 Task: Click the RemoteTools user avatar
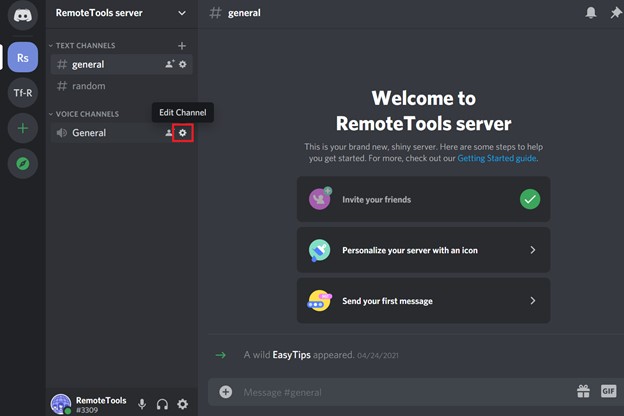coord(60,404)
